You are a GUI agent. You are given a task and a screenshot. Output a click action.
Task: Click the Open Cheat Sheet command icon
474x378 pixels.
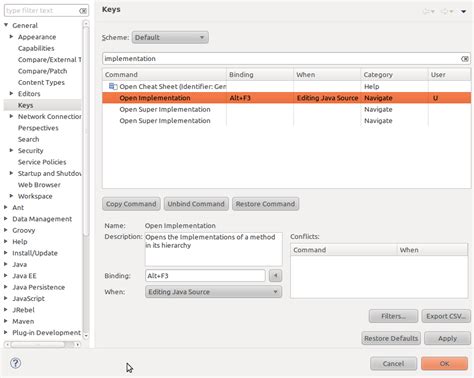pyautogui.click(x=113, y=87)
